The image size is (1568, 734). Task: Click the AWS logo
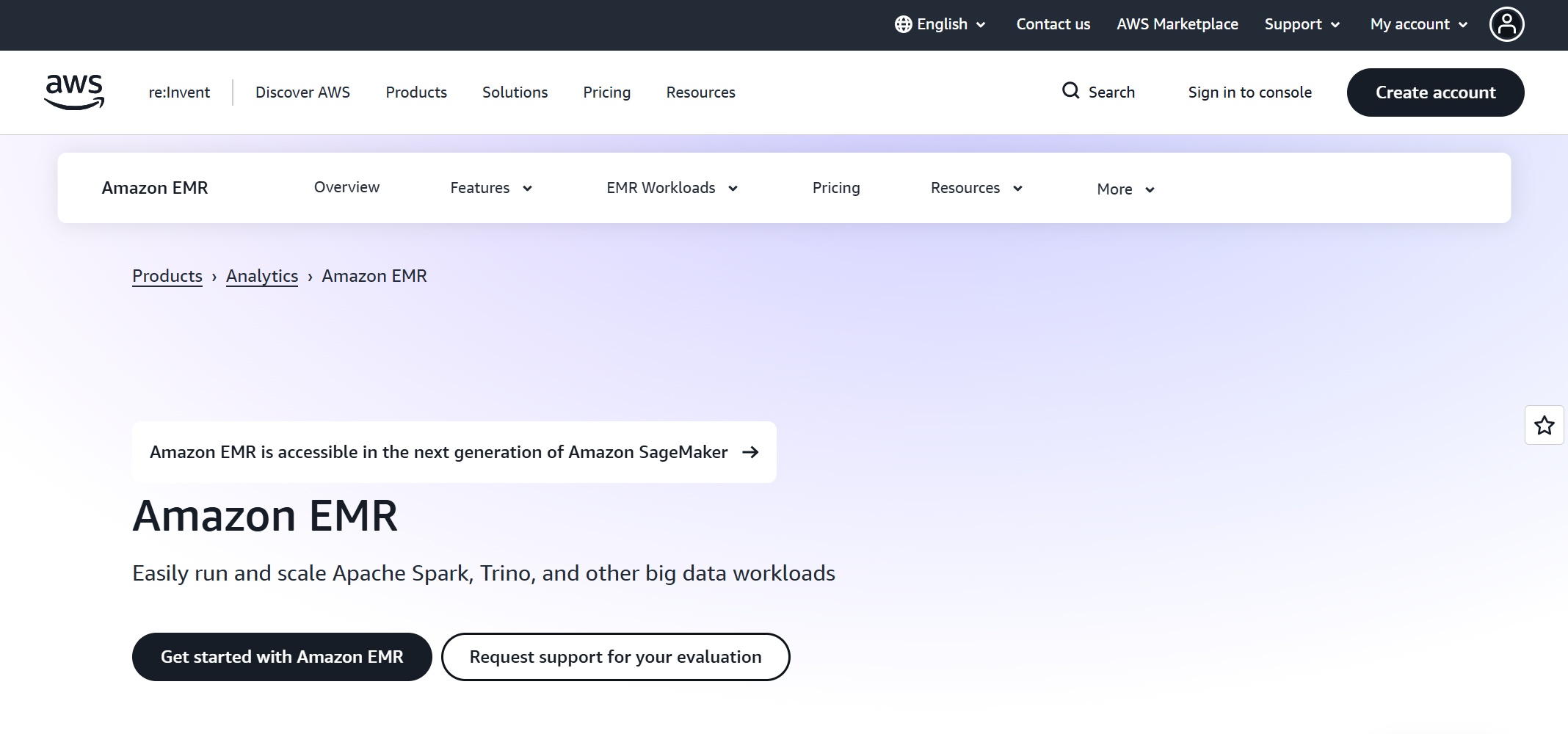coord(73,92)
